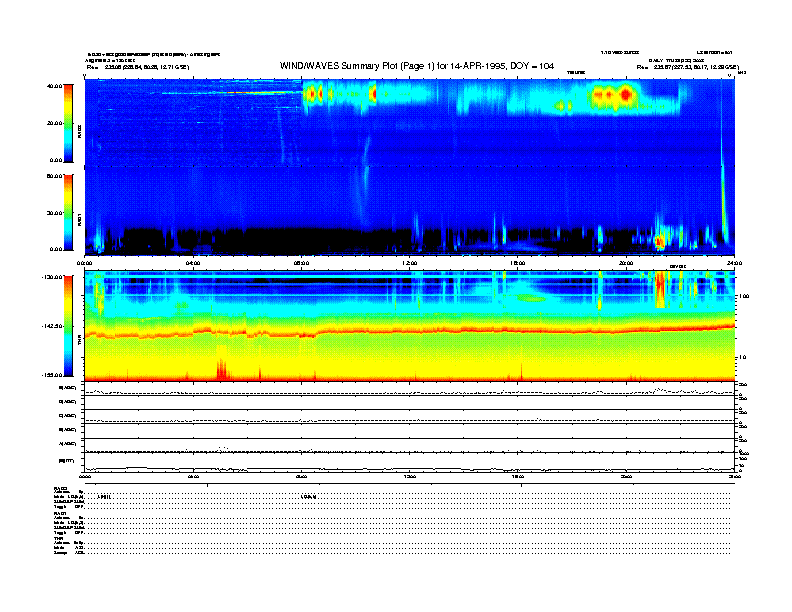Image resolution: width=792 pixels, height=612 pixels.
Task: Click the TNR color scale bar
Action: pos(68,326)
